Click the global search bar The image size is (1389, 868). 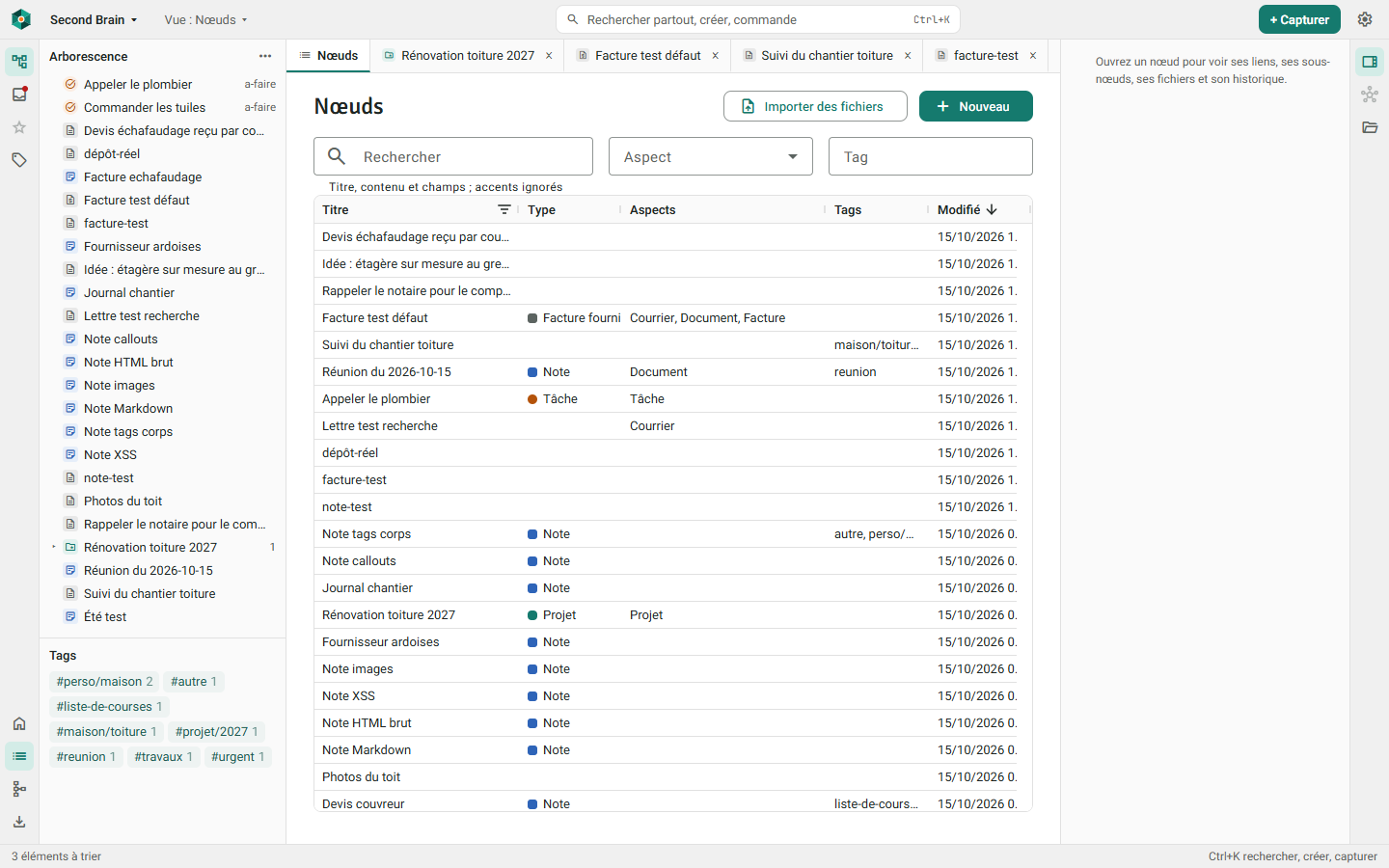(758, 19)
